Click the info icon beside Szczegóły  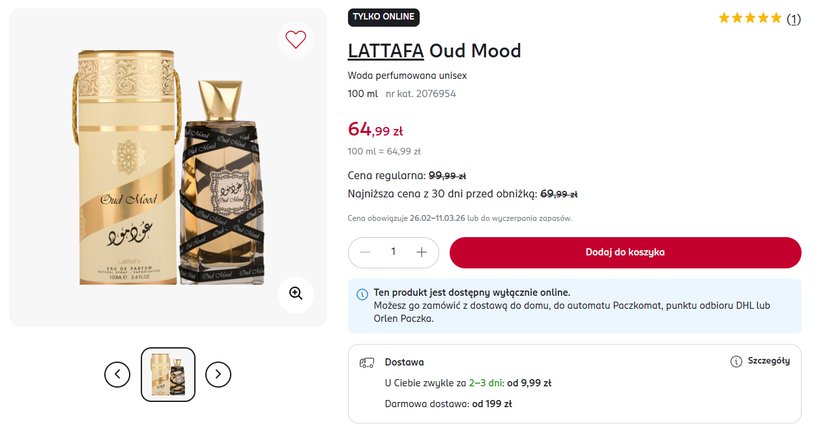coord(736,361)
